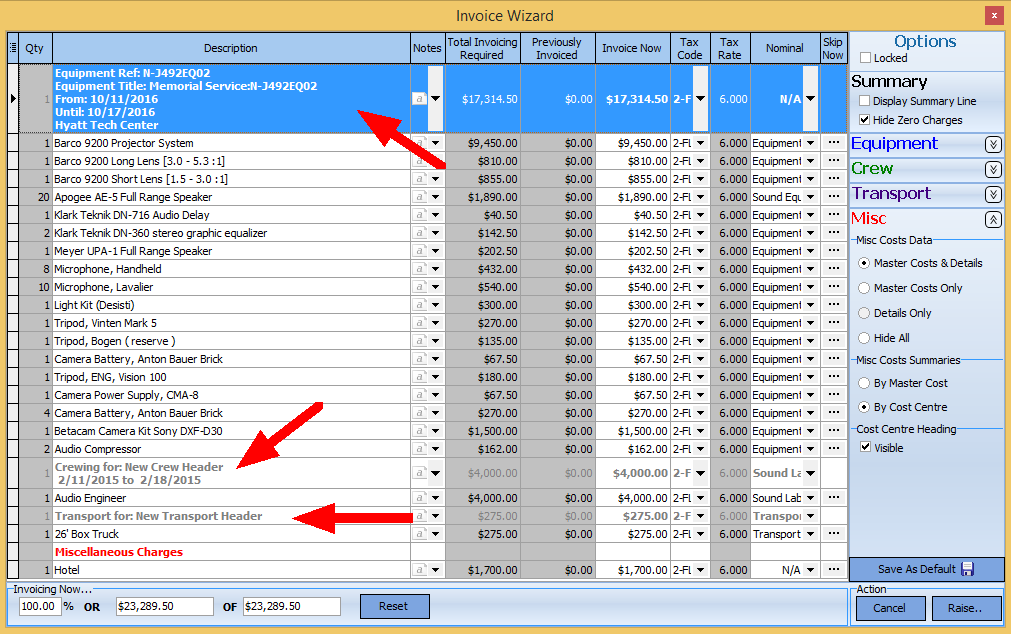This screenshot has height=634, width=1011.
Task: Click the Invoice Now column header
Action: [631, 48]
